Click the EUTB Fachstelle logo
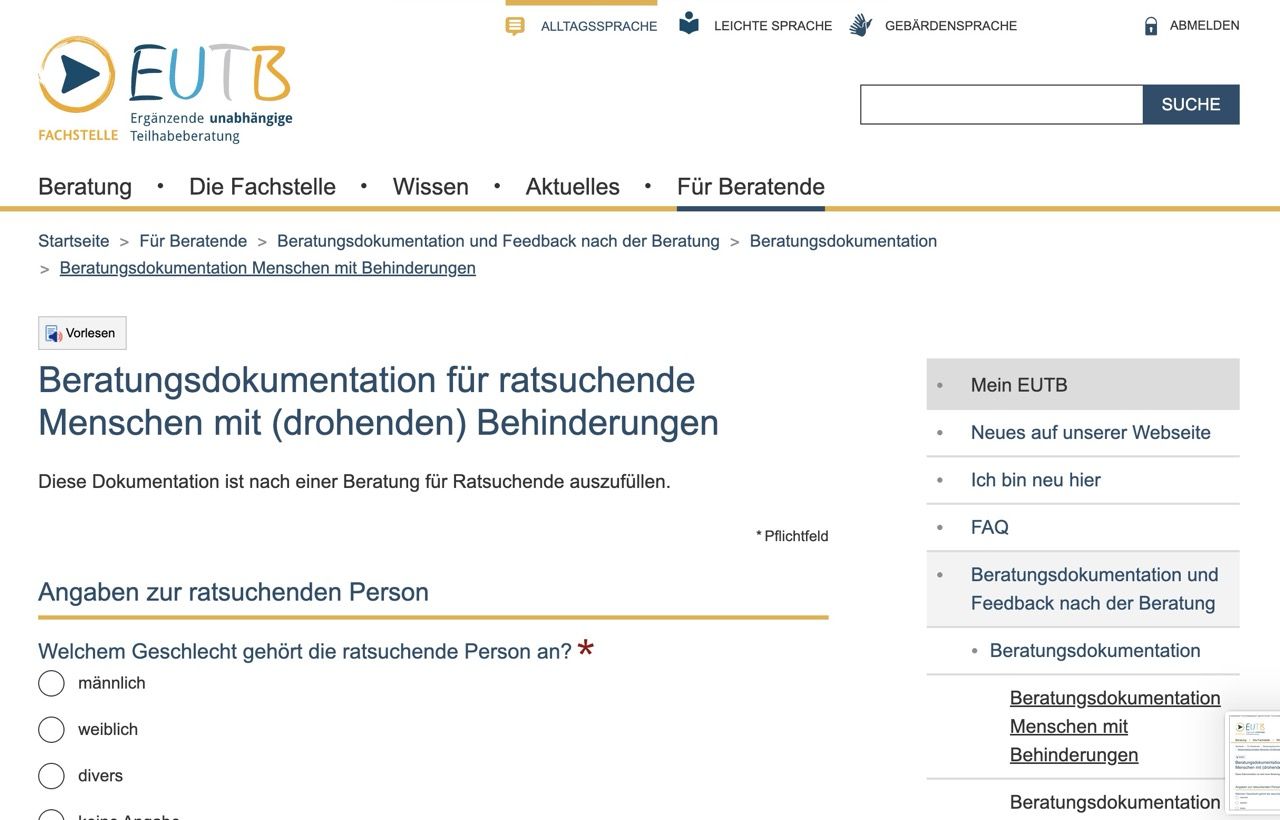 point(165,91)
